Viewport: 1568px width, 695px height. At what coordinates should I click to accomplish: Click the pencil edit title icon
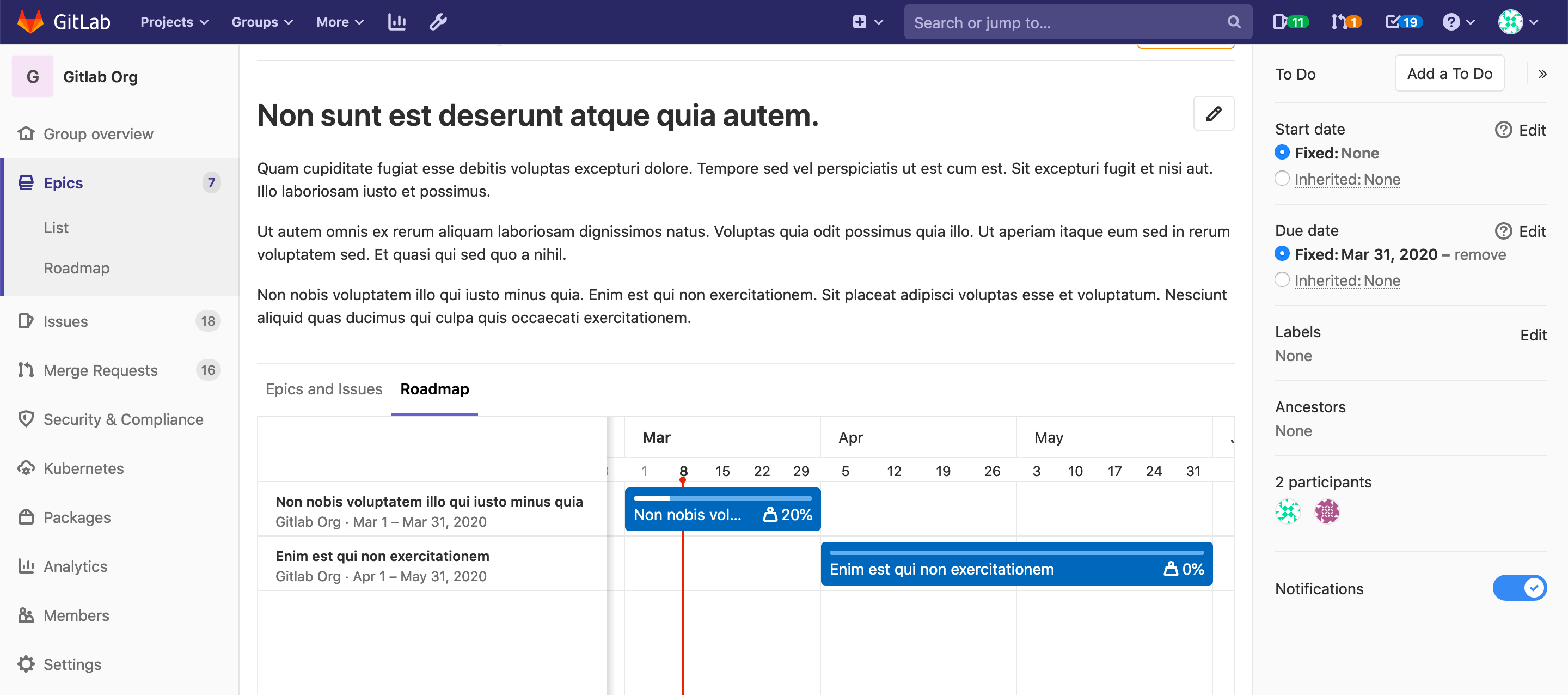1213,114
